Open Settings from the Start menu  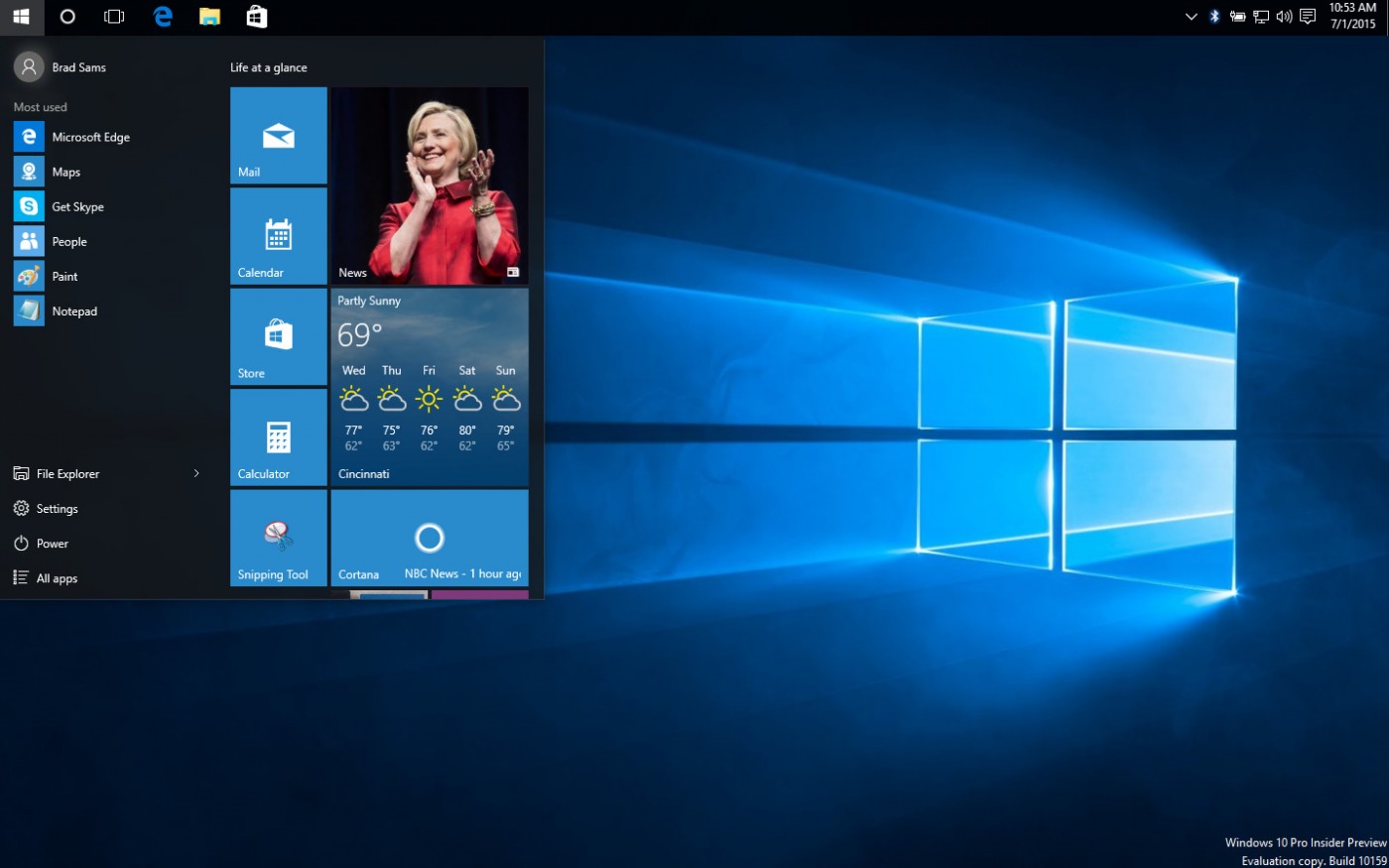click(57, 509)
